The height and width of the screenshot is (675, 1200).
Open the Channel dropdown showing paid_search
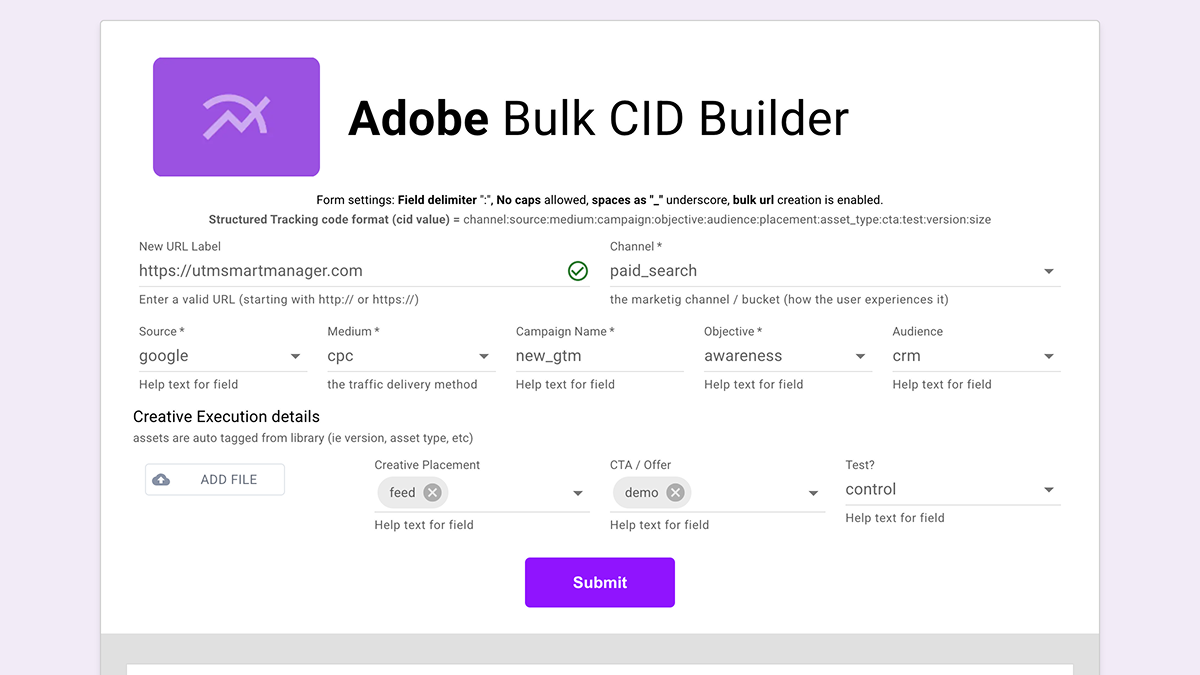pos(835,271)
